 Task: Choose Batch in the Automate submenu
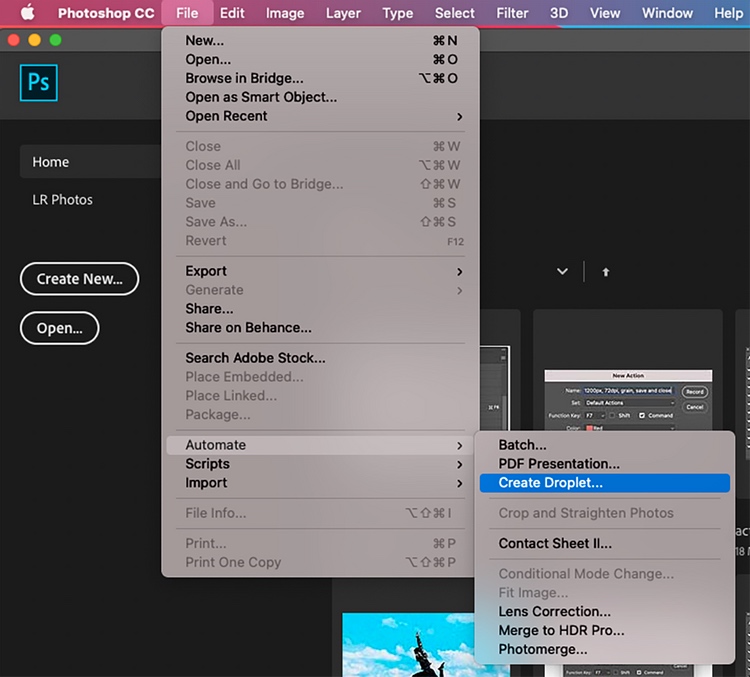pos(523,445)
